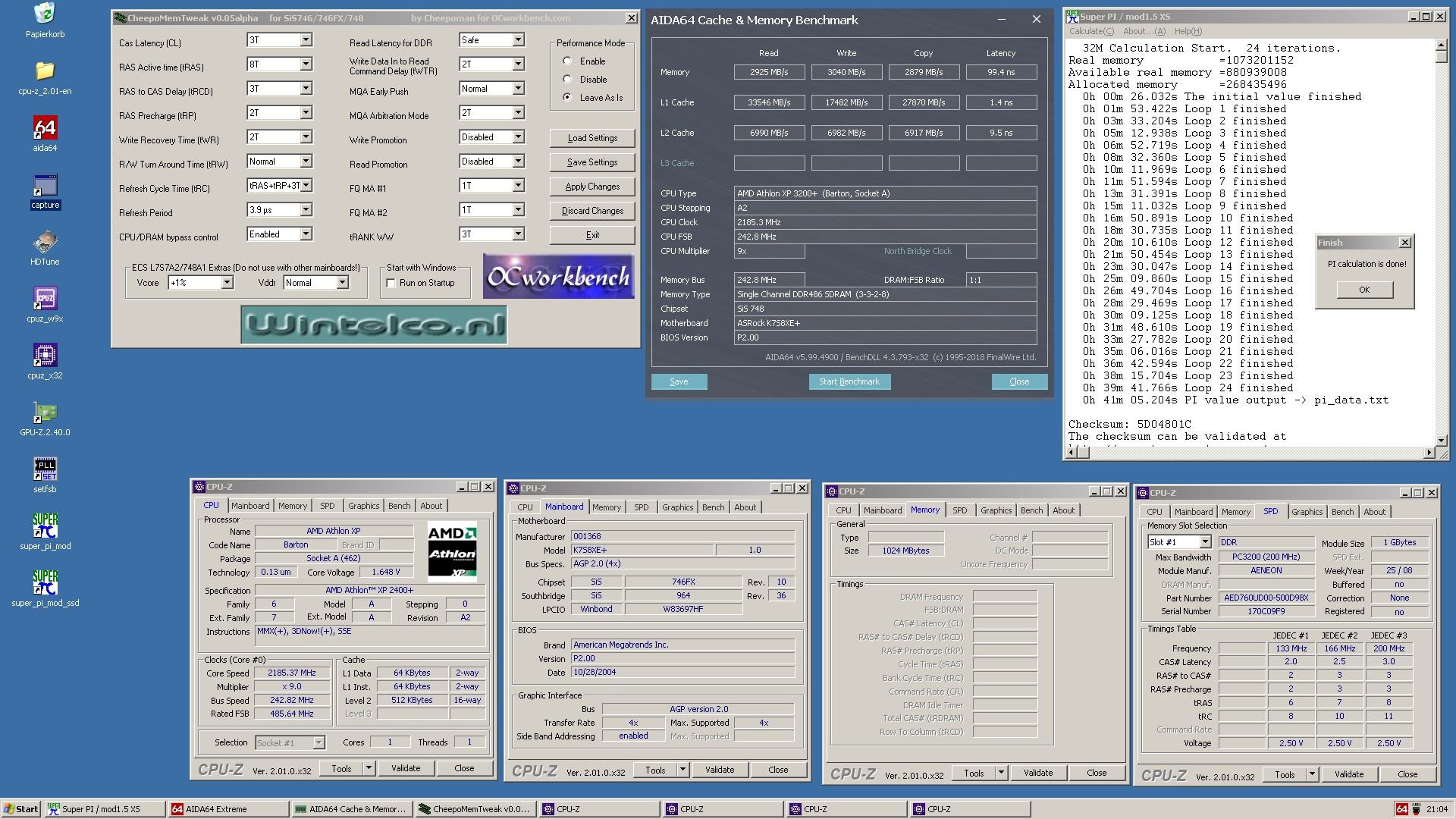The width and height of the screenshot is (1456, 819).
Task: Switch to Memory tab in CPU-Z panel
Action: [292, 507]
